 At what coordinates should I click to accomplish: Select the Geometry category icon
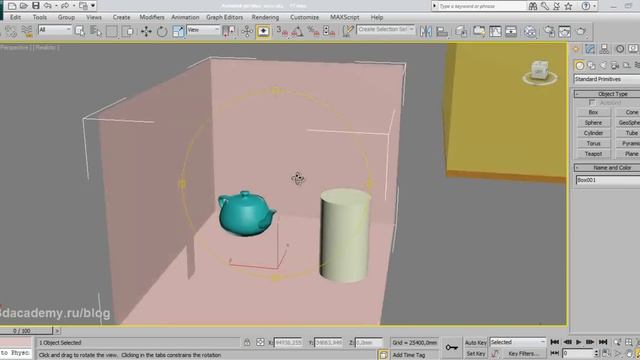[580, 65]
